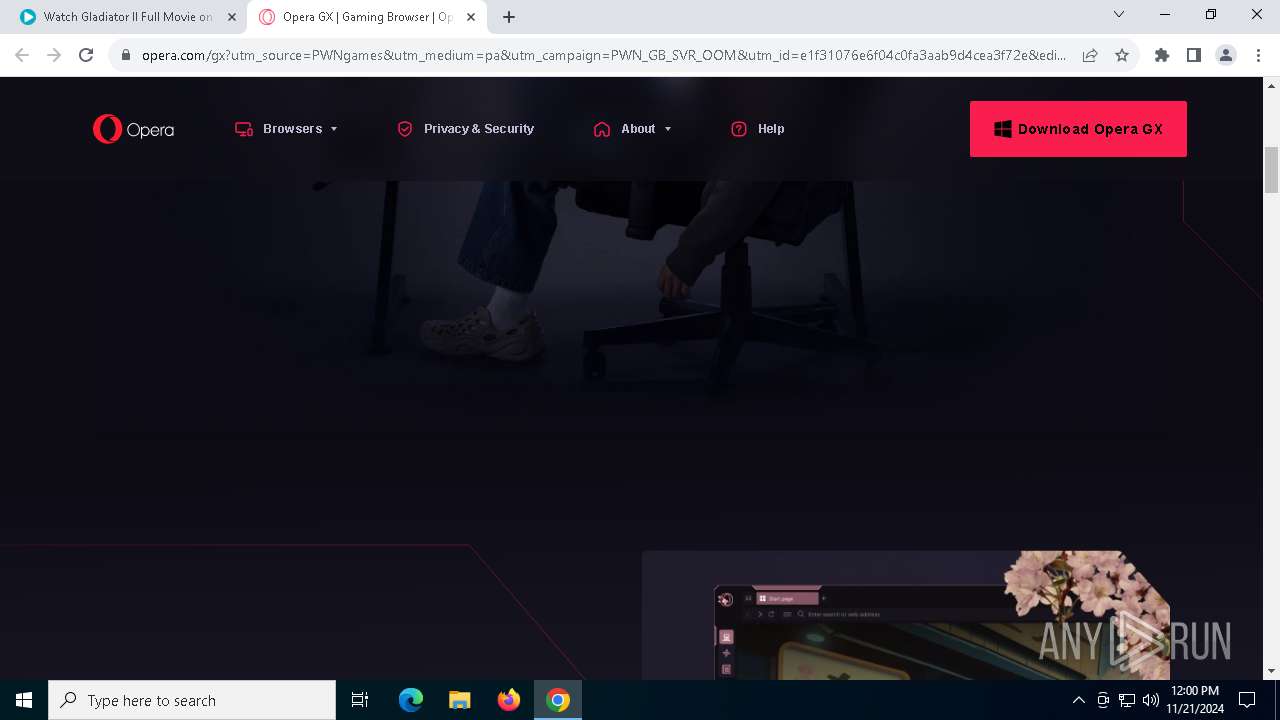Open the network status tray icon

click(x=1127, y=700)
